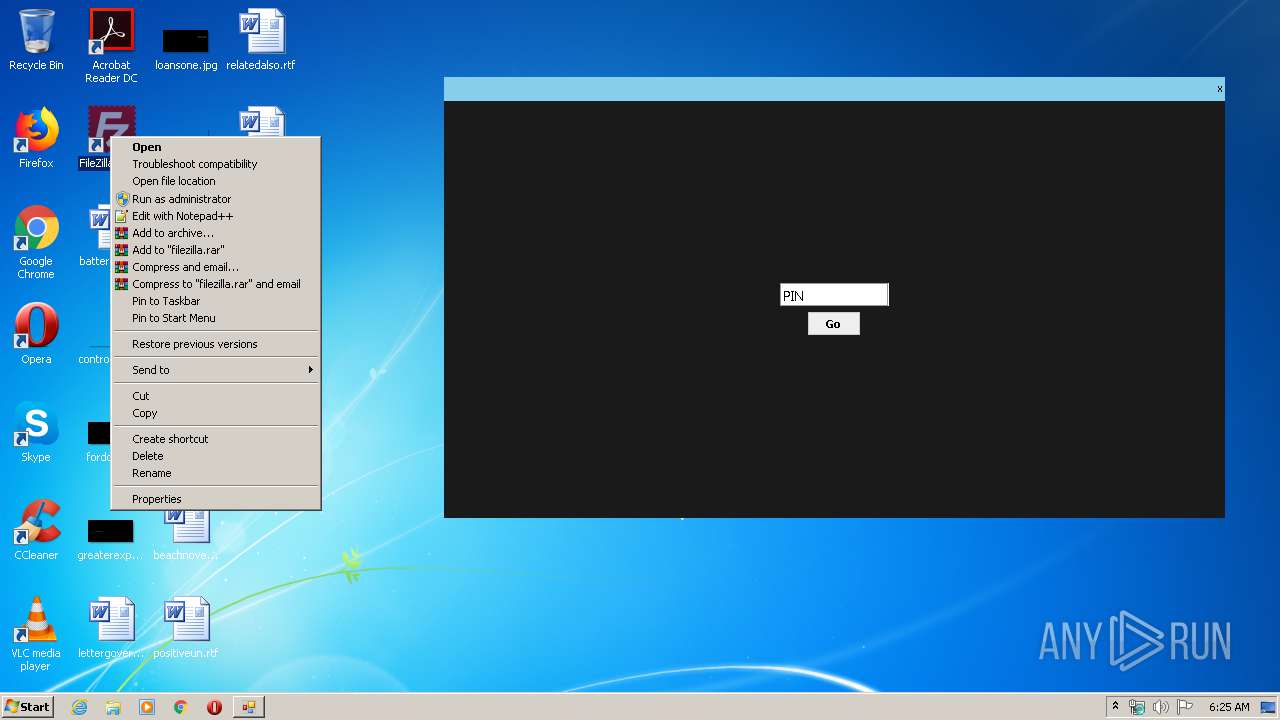Screen dimensions: 1280x720
Task: Choose Open file location
Action: point(216,181)
